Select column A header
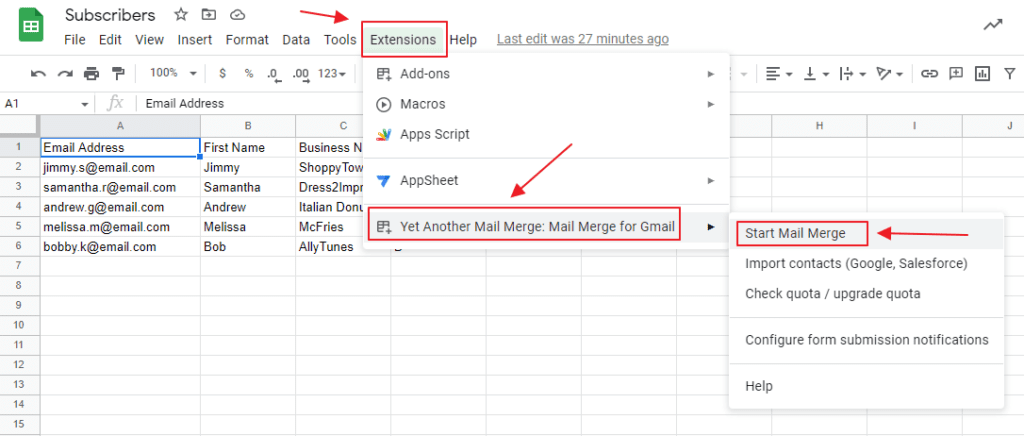 [x=120, y=125]
